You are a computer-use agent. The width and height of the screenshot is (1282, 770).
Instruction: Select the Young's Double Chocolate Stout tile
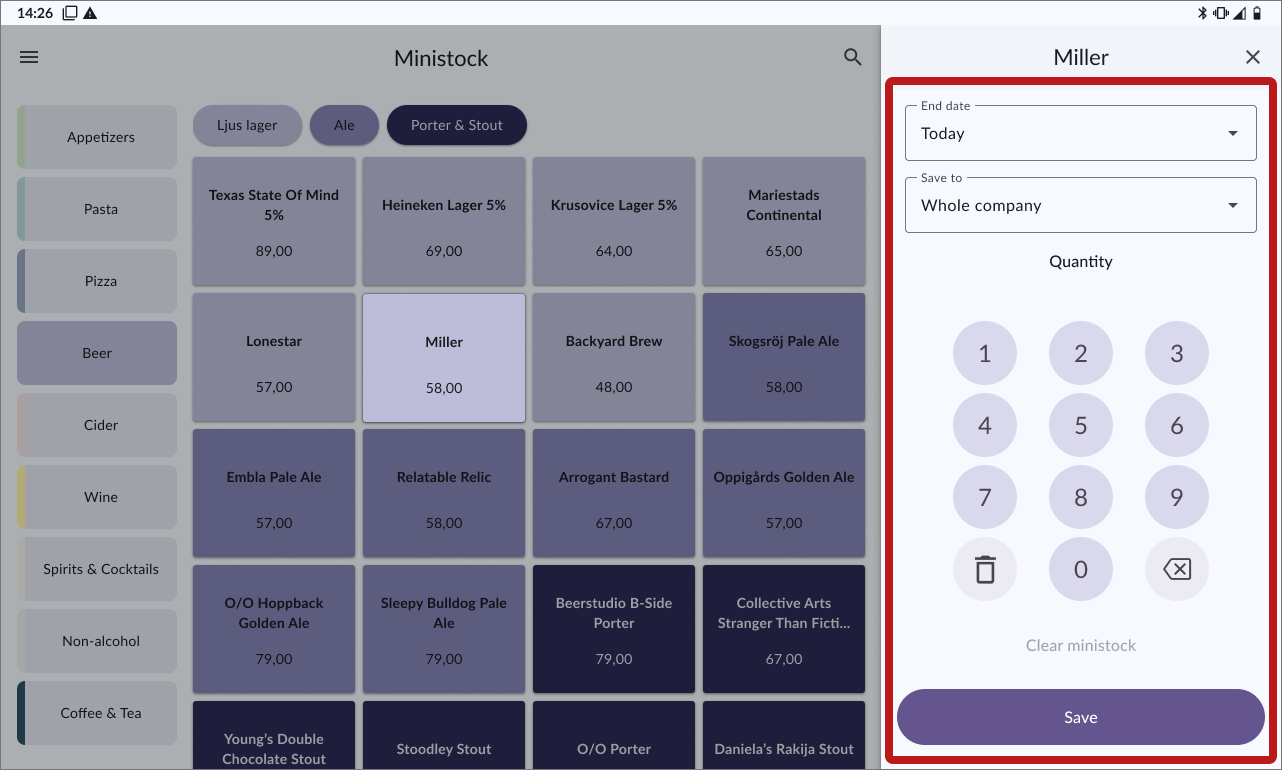point(274,735)
